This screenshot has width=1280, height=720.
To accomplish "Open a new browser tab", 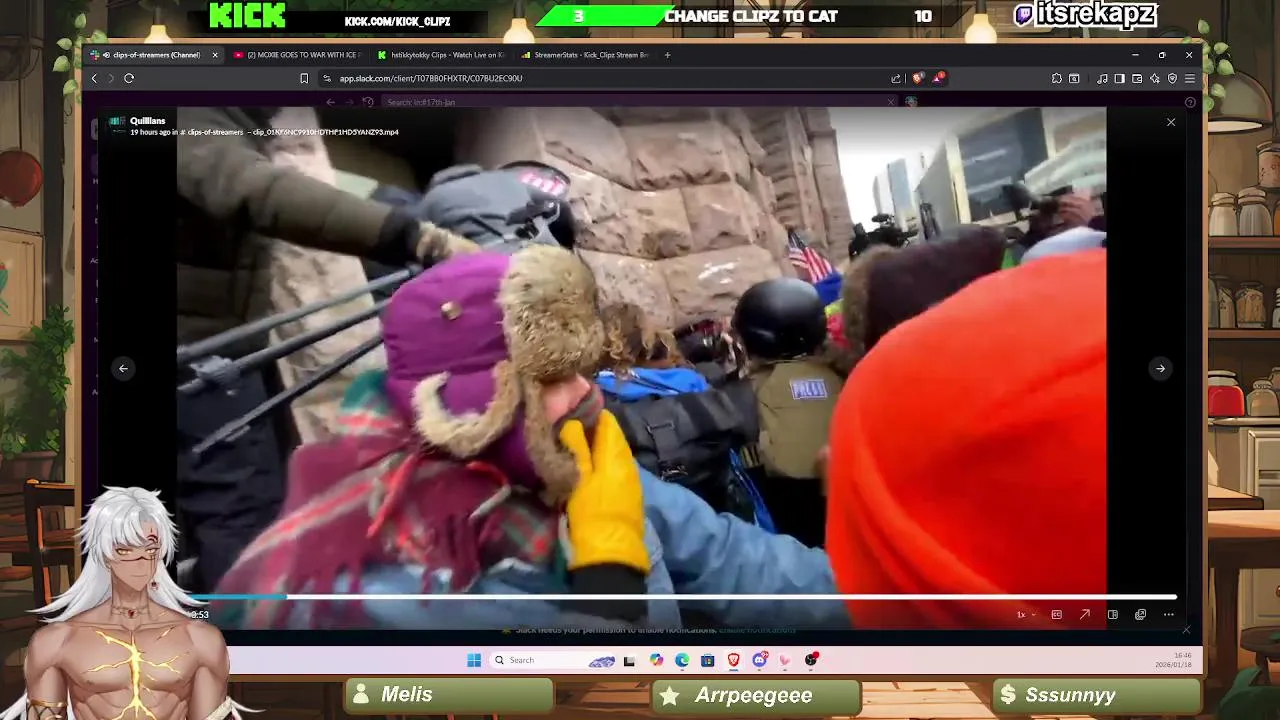I will point(668,55).
